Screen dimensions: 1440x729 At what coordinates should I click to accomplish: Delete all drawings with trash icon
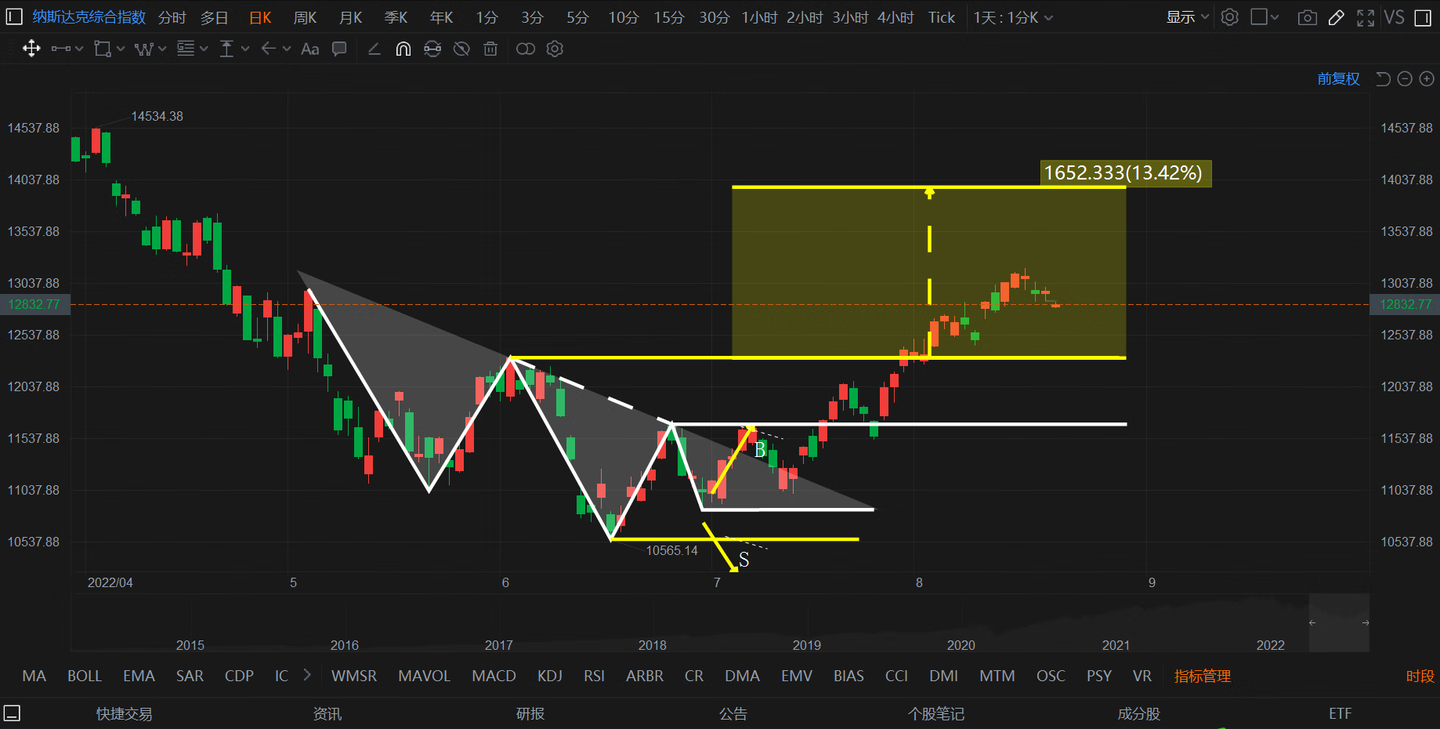[490, 49]
